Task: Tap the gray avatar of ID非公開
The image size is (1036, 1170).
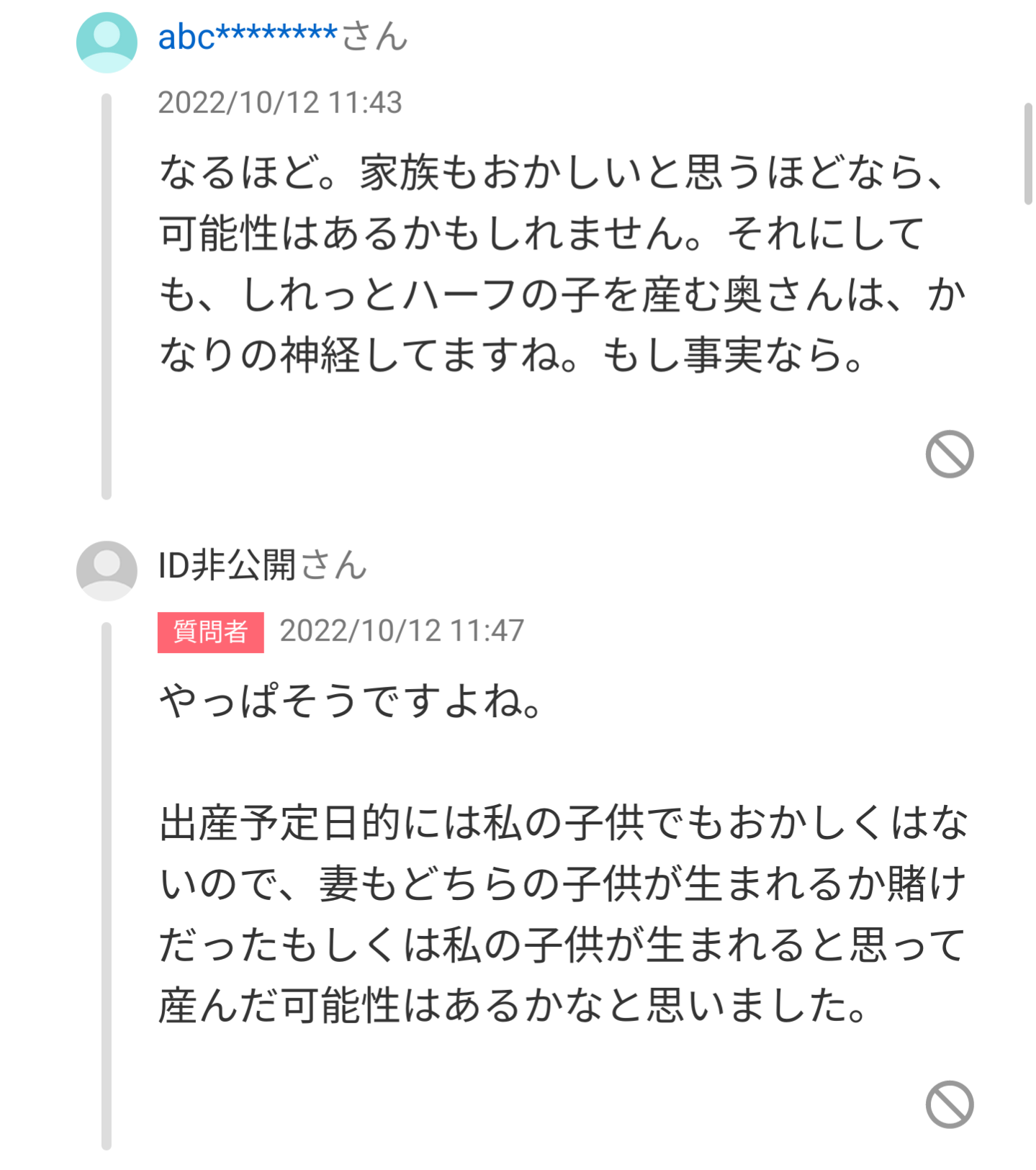Action: [x=107, y=570]
